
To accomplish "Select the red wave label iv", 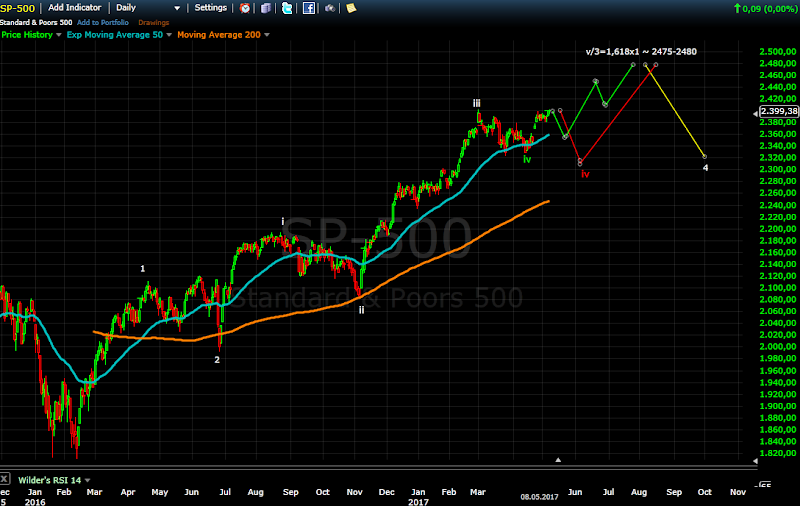I will (x=585, y=174).
